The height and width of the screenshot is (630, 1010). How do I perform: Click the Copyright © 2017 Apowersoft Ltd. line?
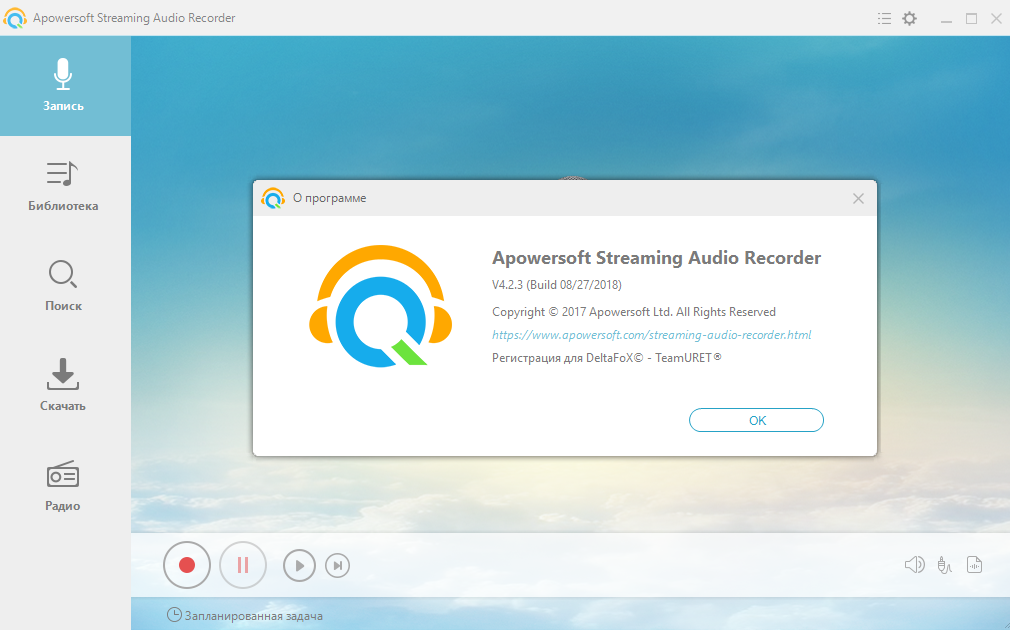(x=634, y=312)
